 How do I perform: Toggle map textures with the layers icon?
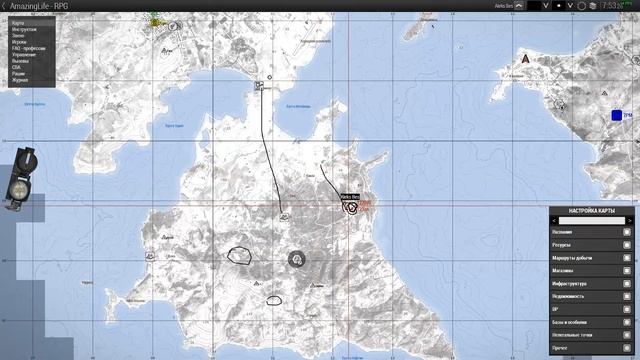(593, 6)
